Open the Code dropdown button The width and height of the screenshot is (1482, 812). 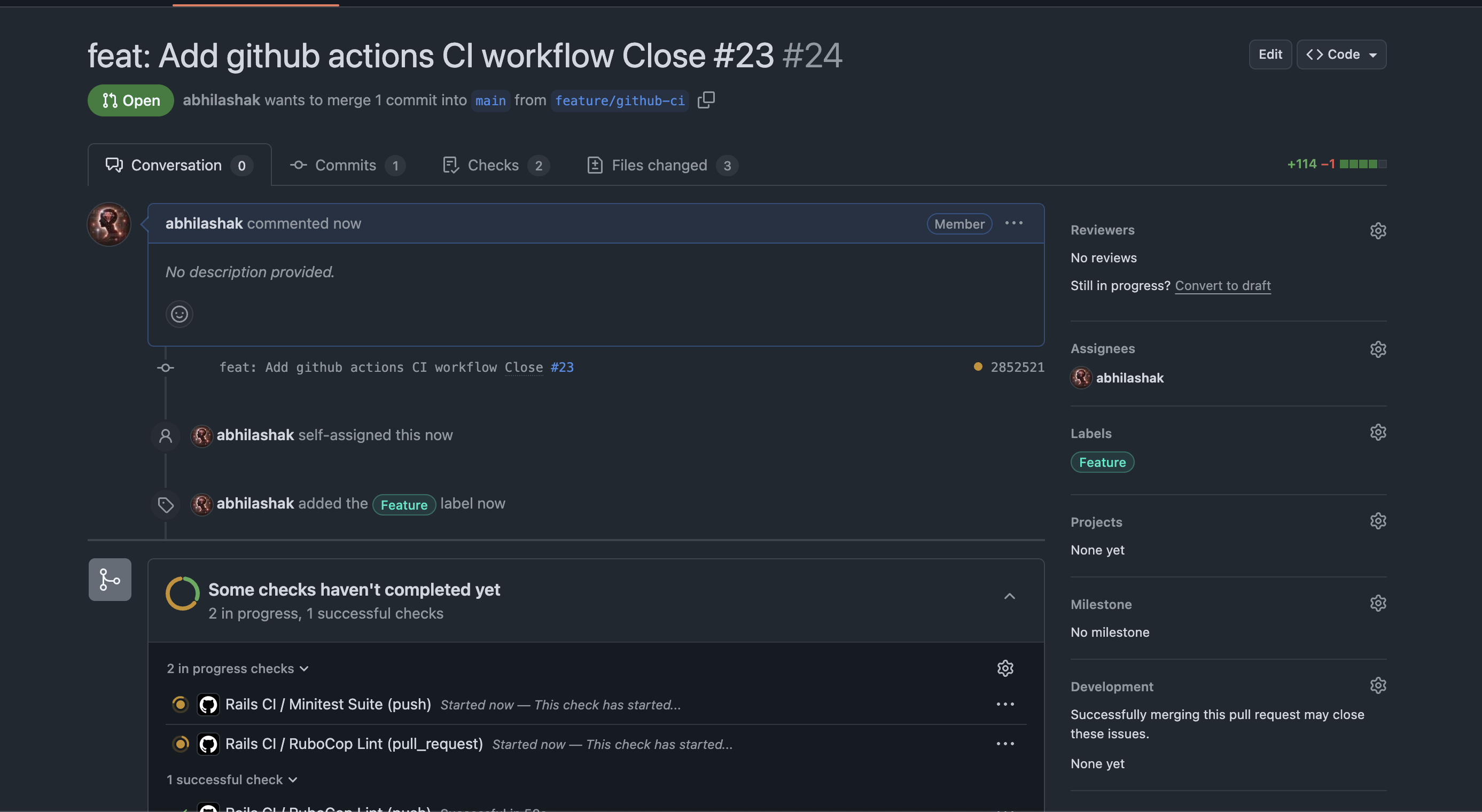[1341, 54]
